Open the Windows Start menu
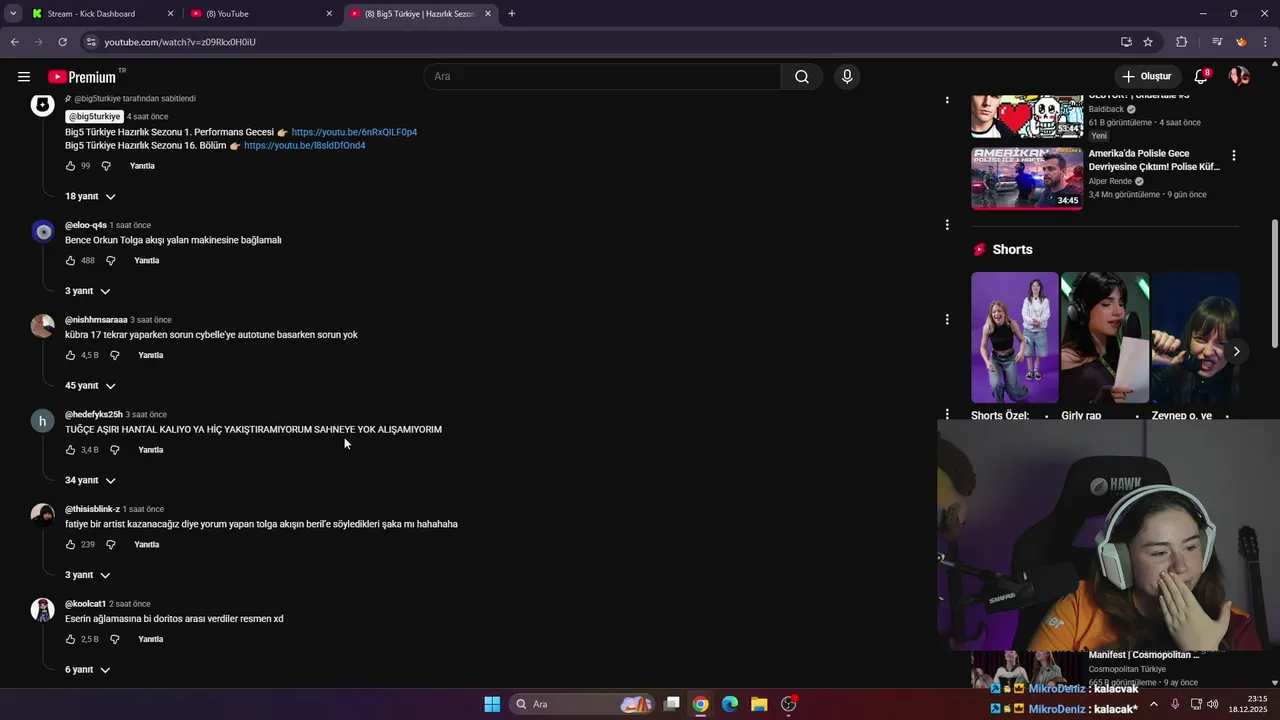1280x720 pixels. 492,704
